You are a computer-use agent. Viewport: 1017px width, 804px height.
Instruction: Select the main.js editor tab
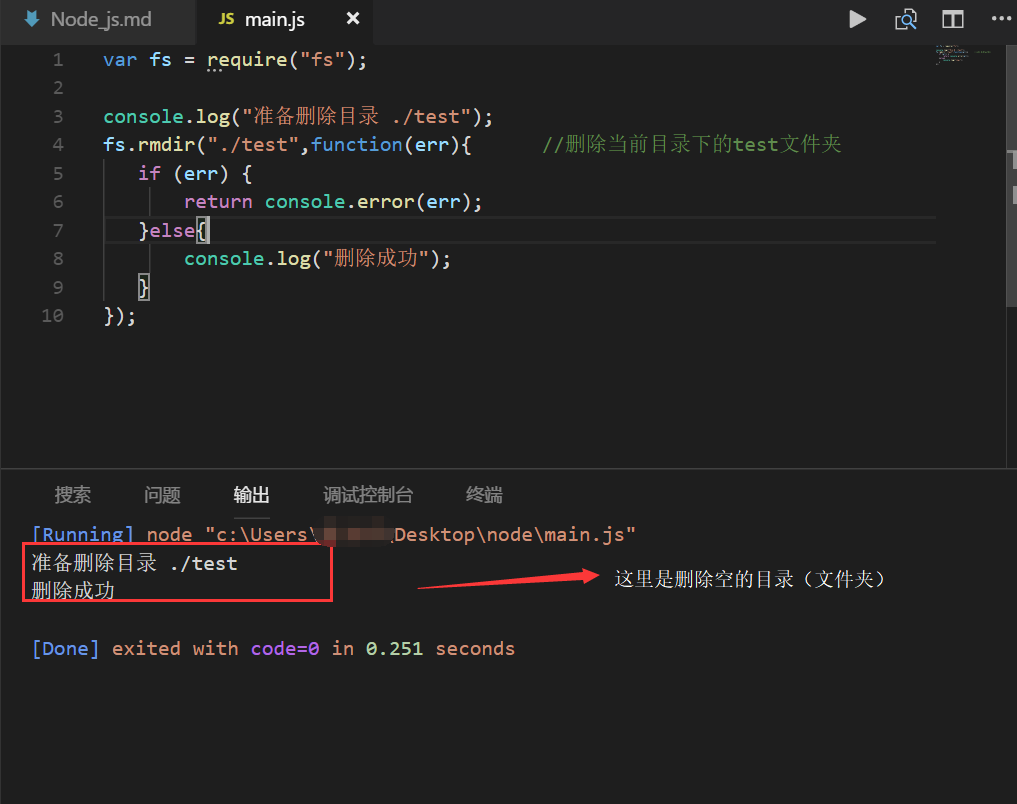275,20
